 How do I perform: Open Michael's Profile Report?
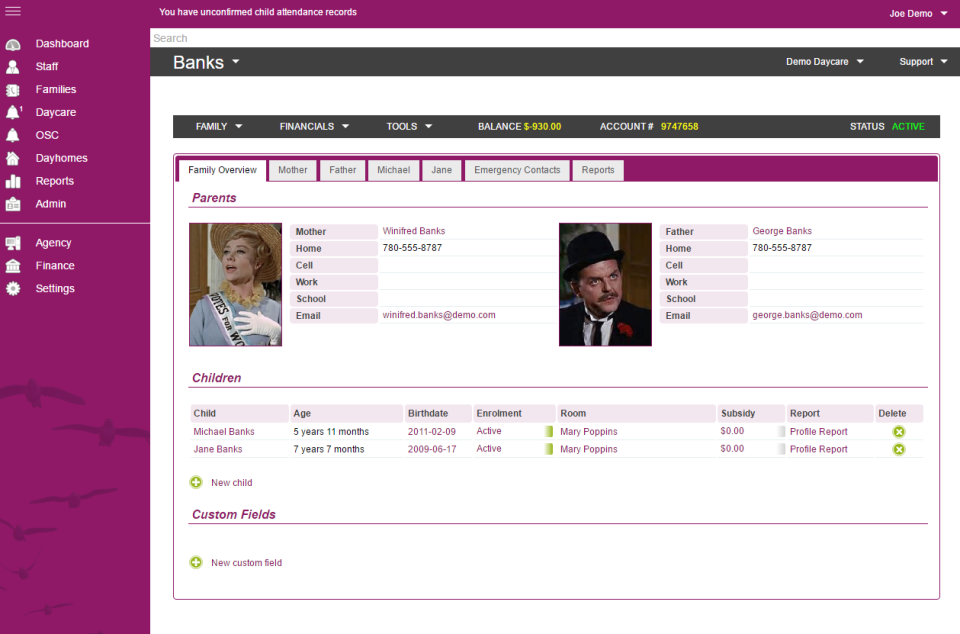point(819,432)
